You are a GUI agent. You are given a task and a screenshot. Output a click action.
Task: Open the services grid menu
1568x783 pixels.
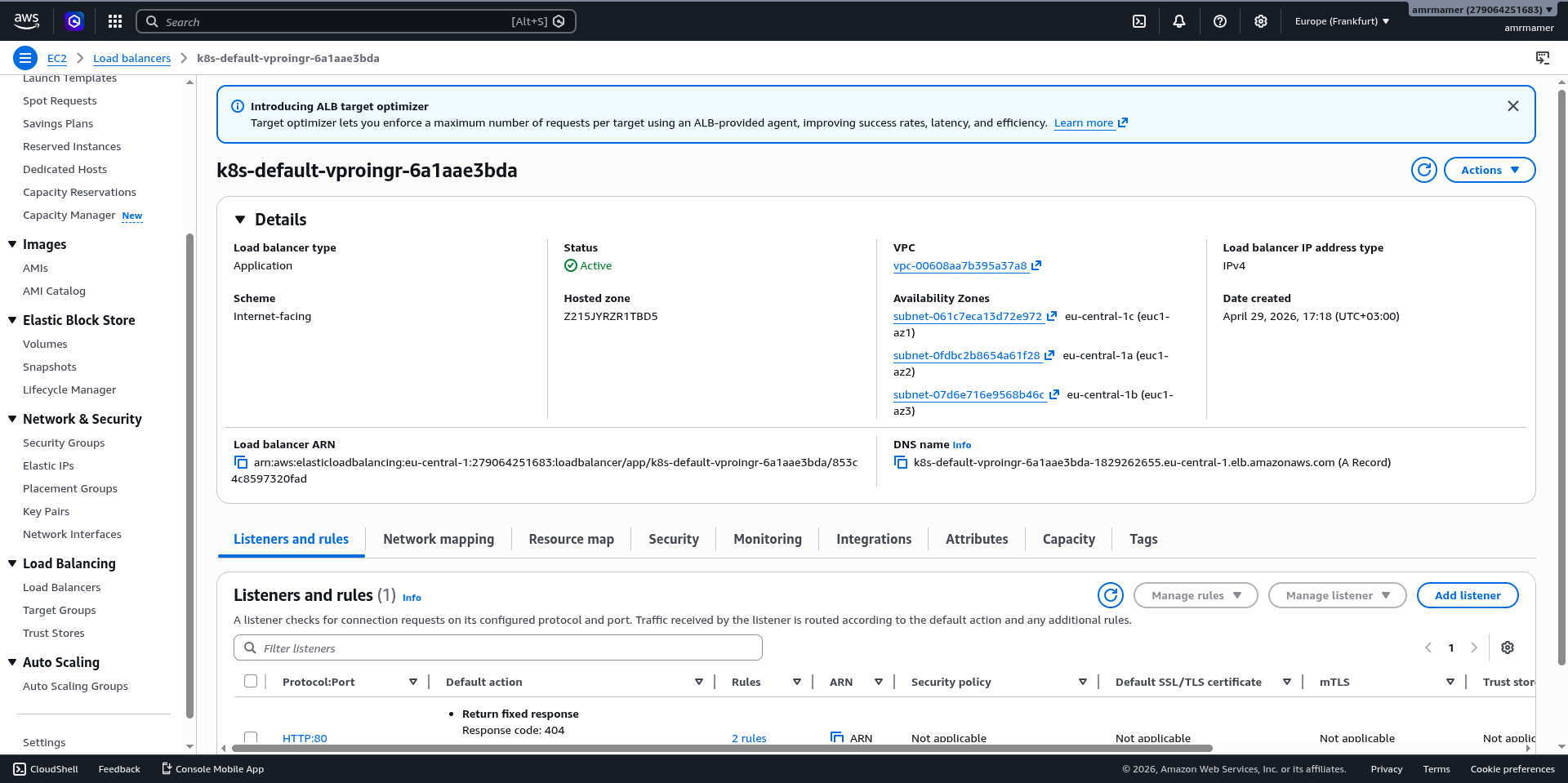coord(115,21)
